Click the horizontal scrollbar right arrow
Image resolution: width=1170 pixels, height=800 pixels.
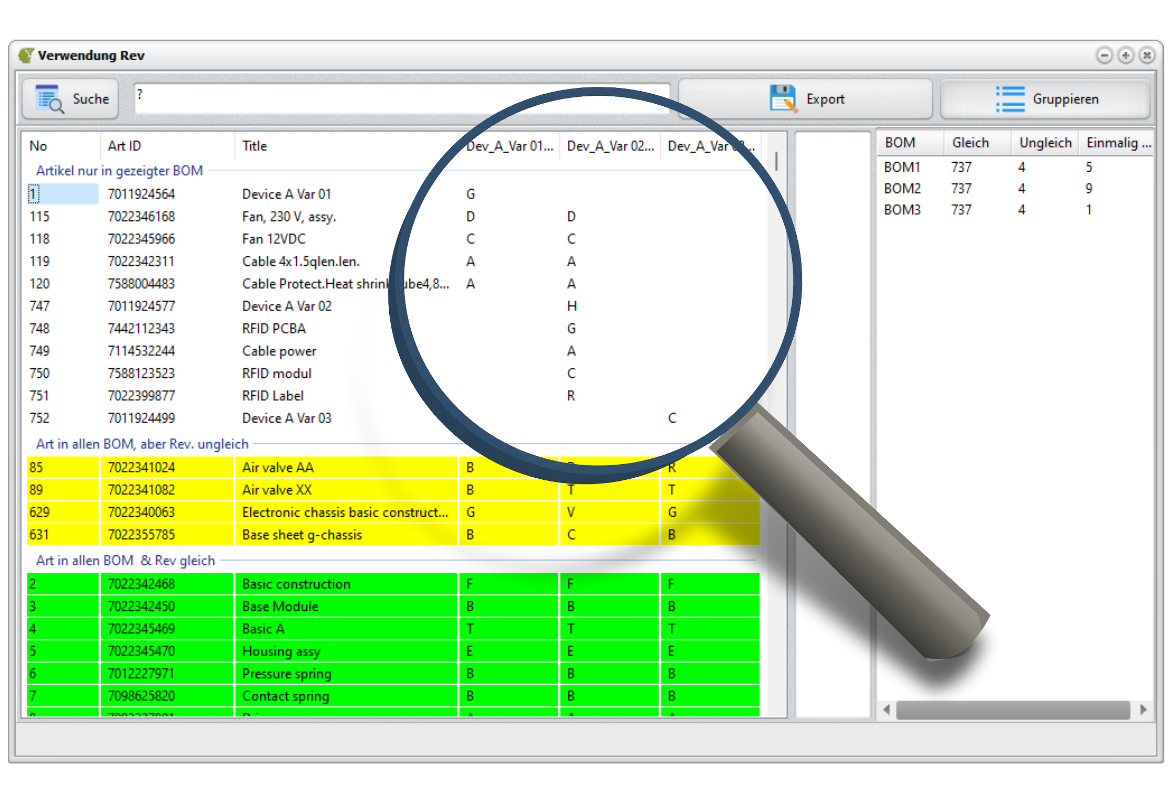[1143, 710]
